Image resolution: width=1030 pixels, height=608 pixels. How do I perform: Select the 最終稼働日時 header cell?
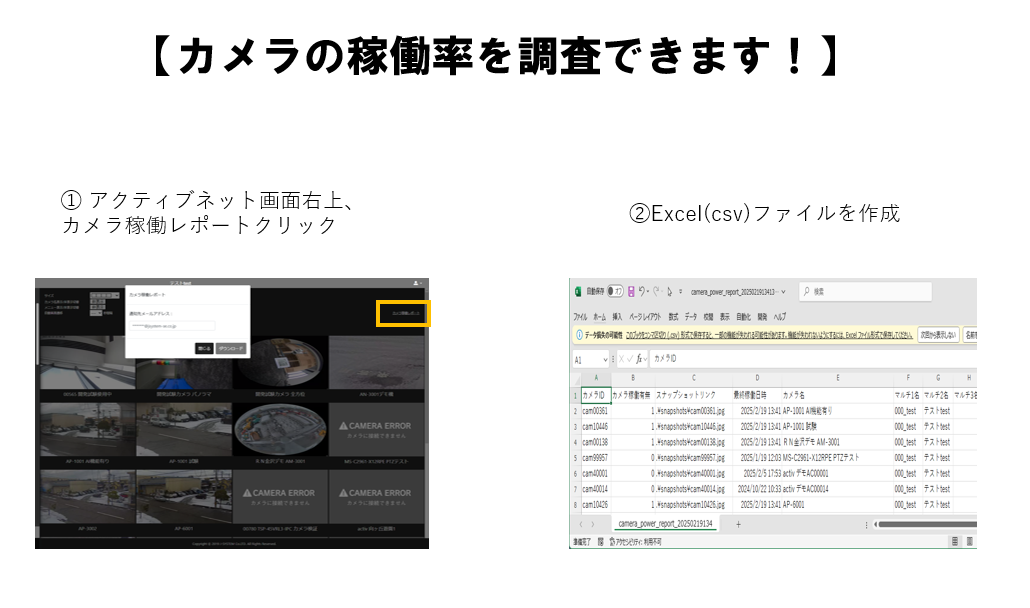(756, 395)
